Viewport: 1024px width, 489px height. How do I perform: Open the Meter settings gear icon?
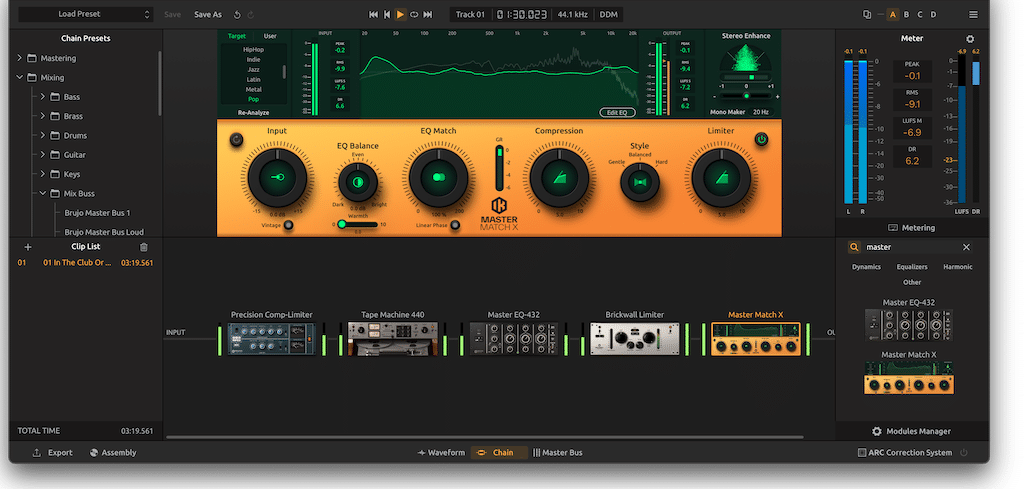click(x=970, y=39)
